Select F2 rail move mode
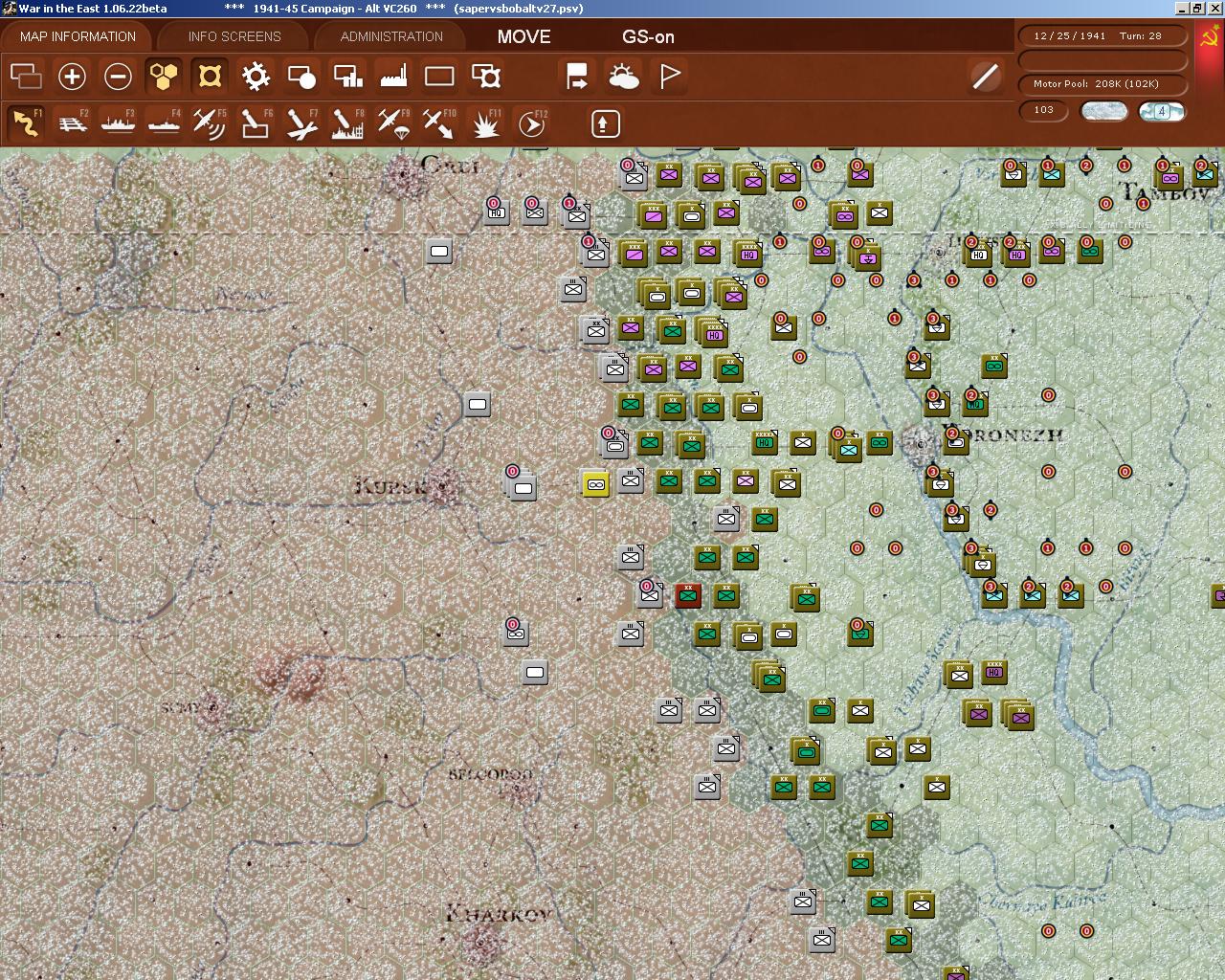Viewport: 1225px width, 980px height. tap(72, 123)
